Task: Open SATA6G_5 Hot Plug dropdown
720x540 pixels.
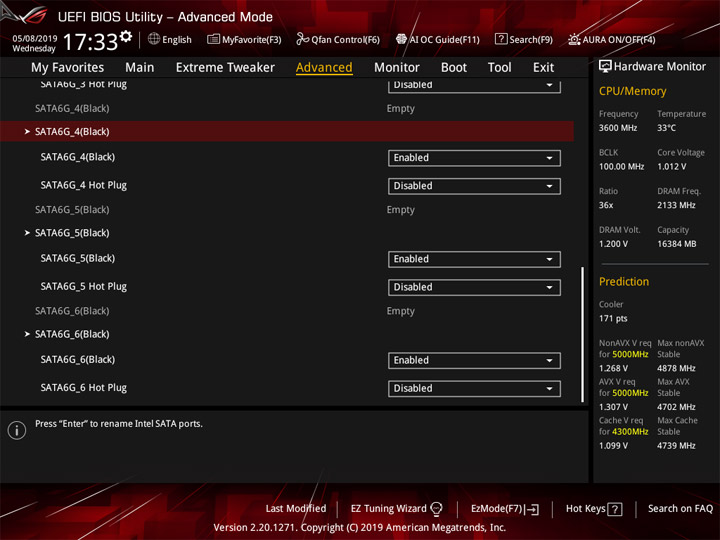Action: (x=474, y=287)
